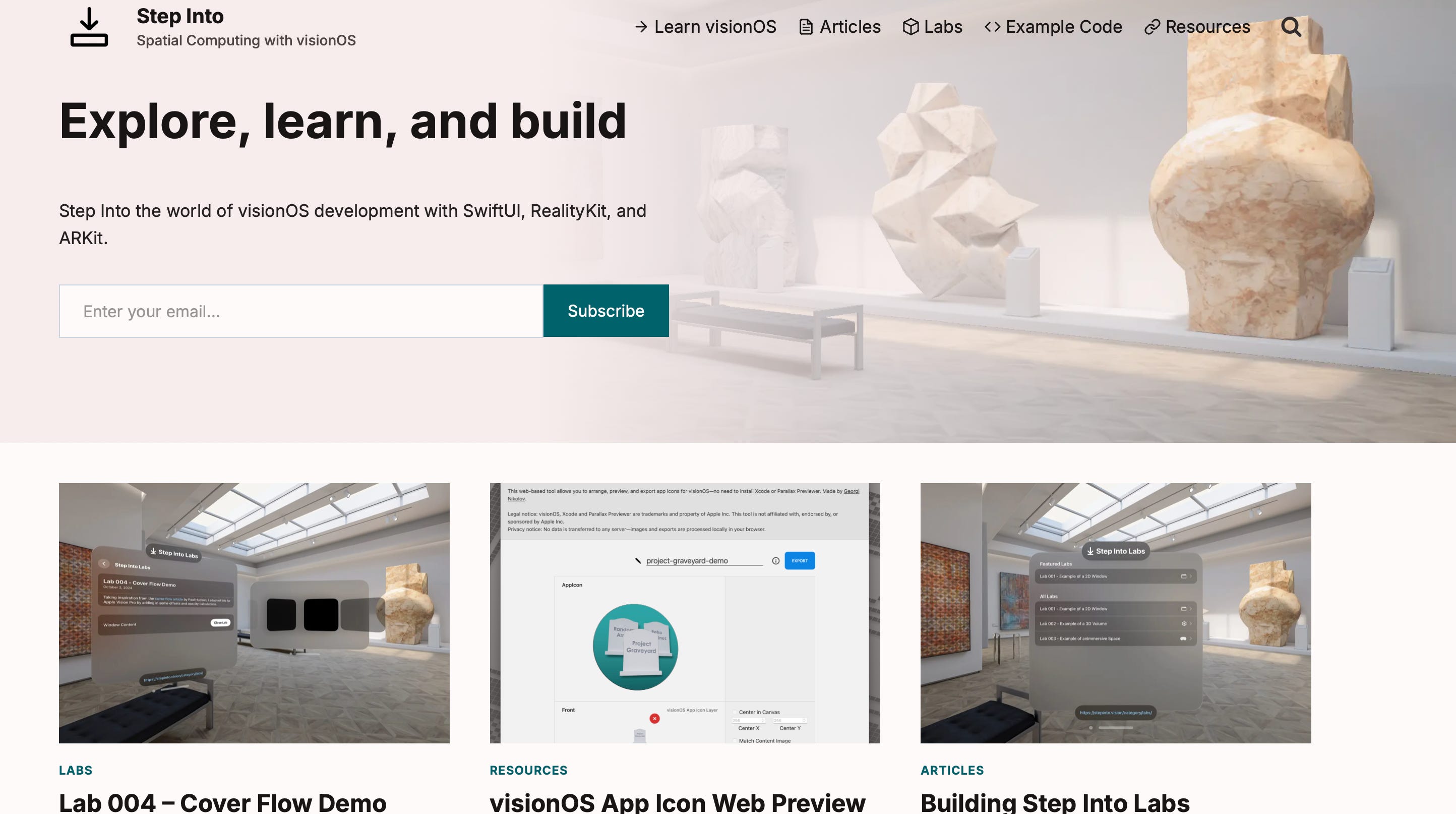This screenshot has height=814, width=1456.
Task: Open the Building Step Into Labs thumbnail
Action: (x=1115, y=613)
